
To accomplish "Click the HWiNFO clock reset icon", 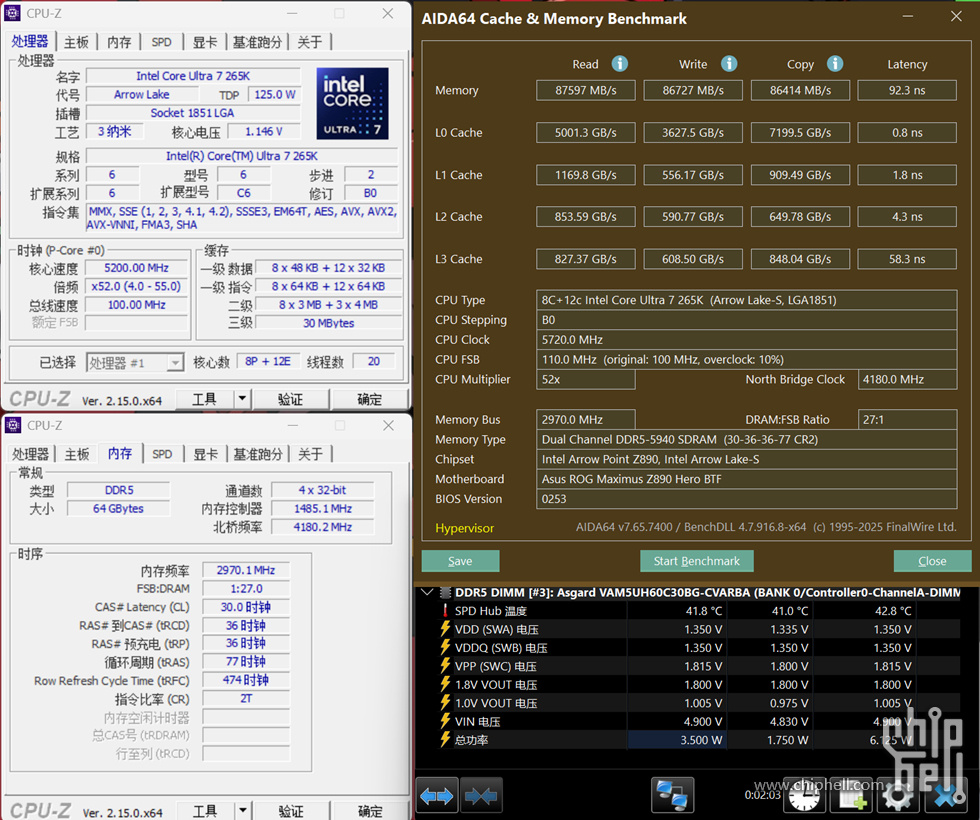I will [x=804, y=797].
